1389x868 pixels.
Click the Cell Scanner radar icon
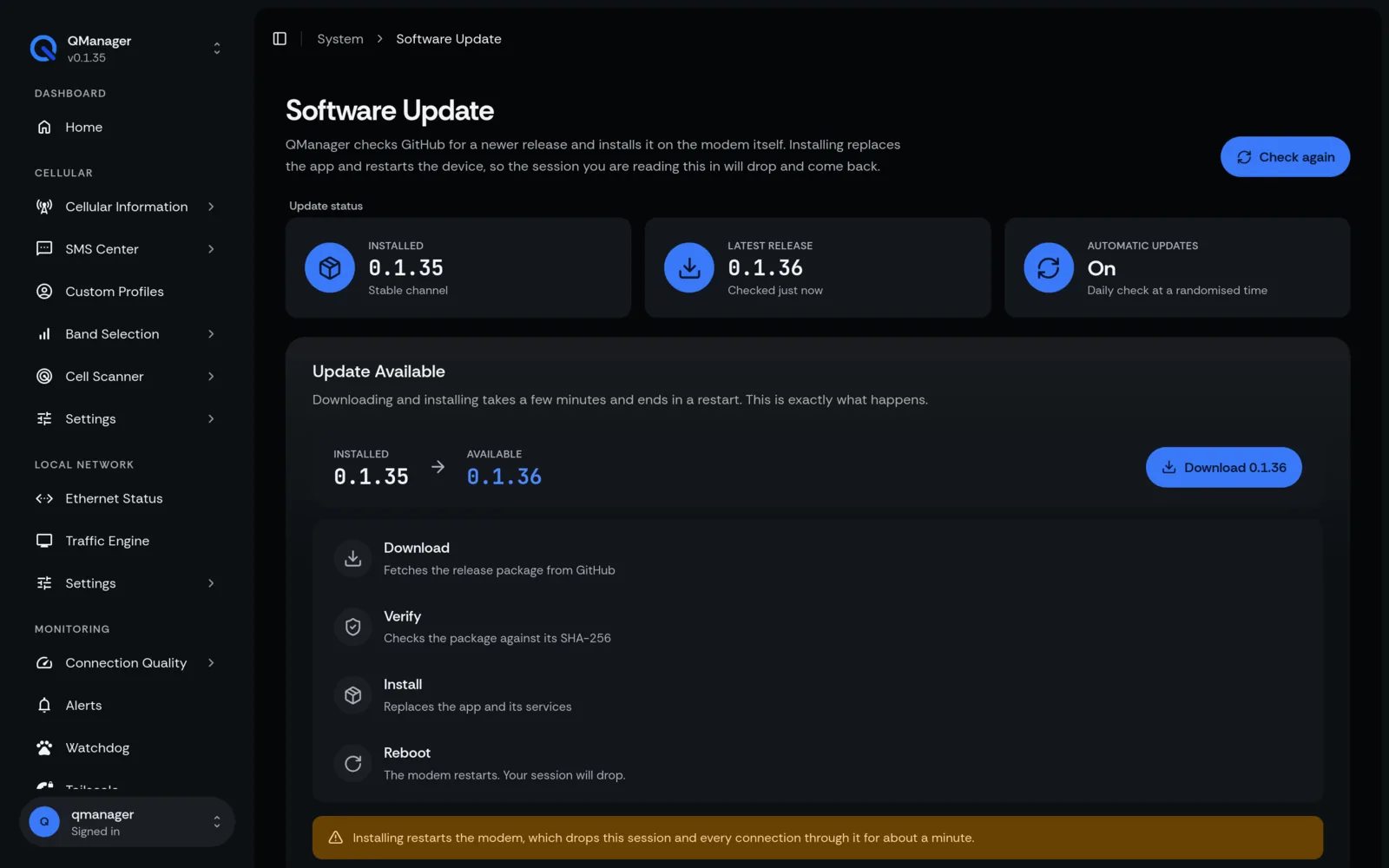tap(44, 376)
